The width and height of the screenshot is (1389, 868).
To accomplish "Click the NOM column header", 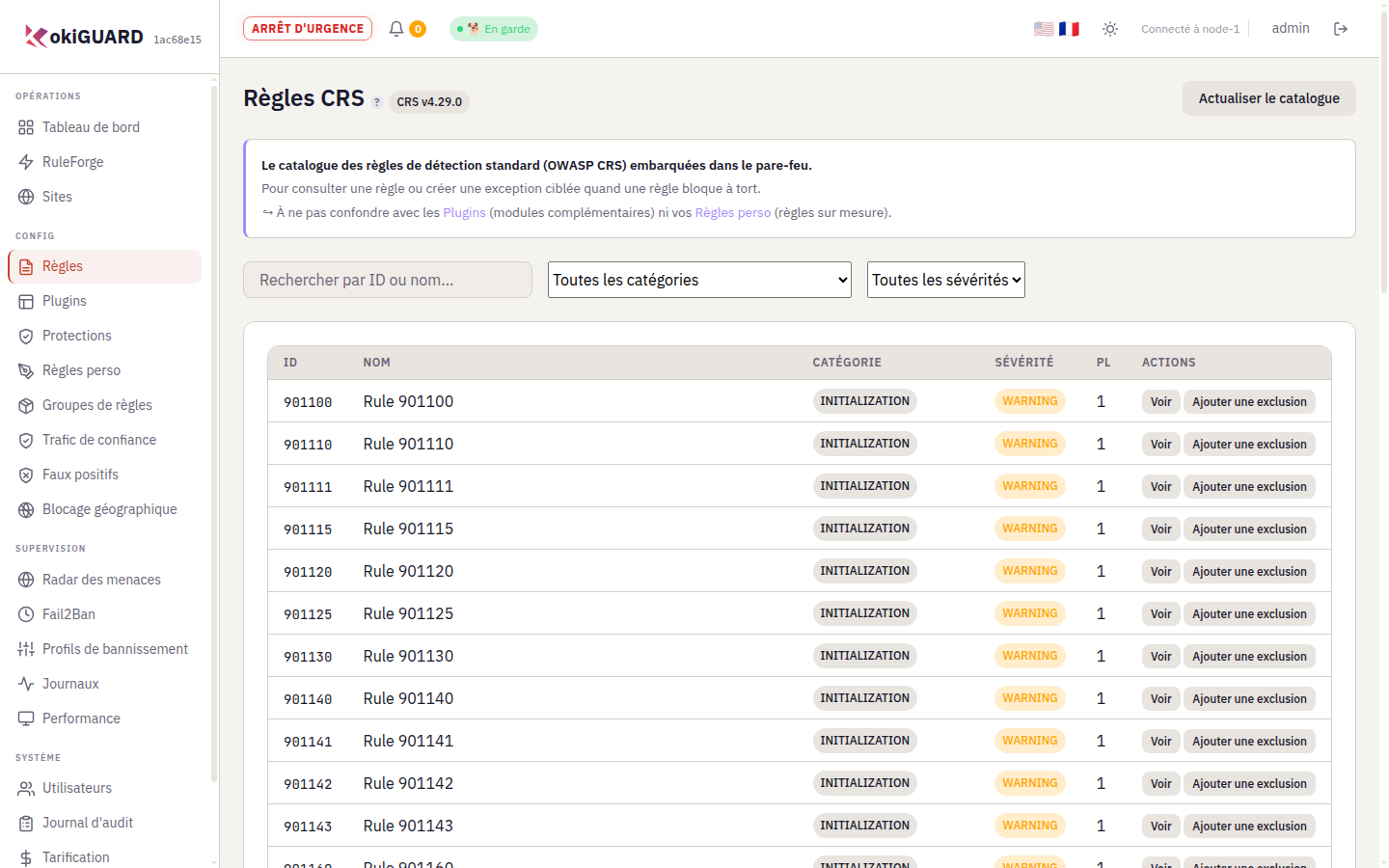I will 376,363.
